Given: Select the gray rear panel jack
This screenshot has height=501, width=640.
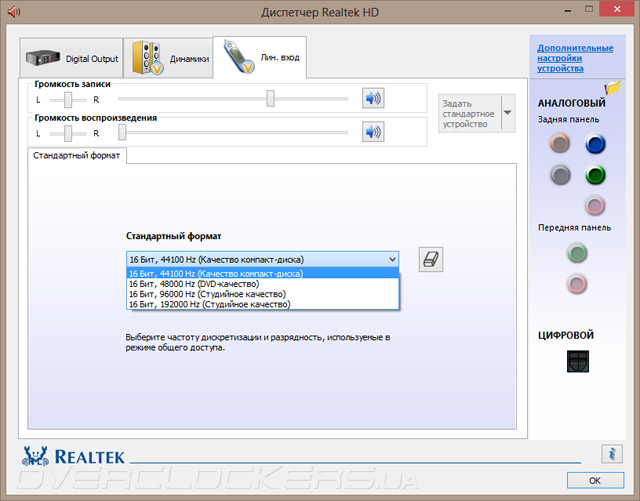Looking at the screenshot, I should [x=560, y=175].
